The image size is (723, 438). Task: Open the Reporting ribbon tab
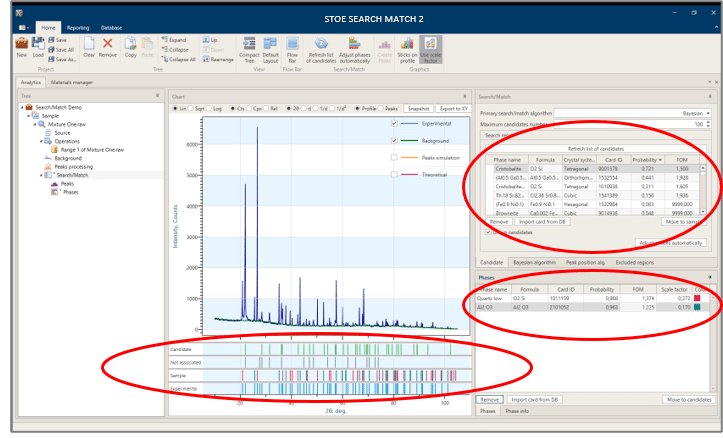click(x=78, y=28)
